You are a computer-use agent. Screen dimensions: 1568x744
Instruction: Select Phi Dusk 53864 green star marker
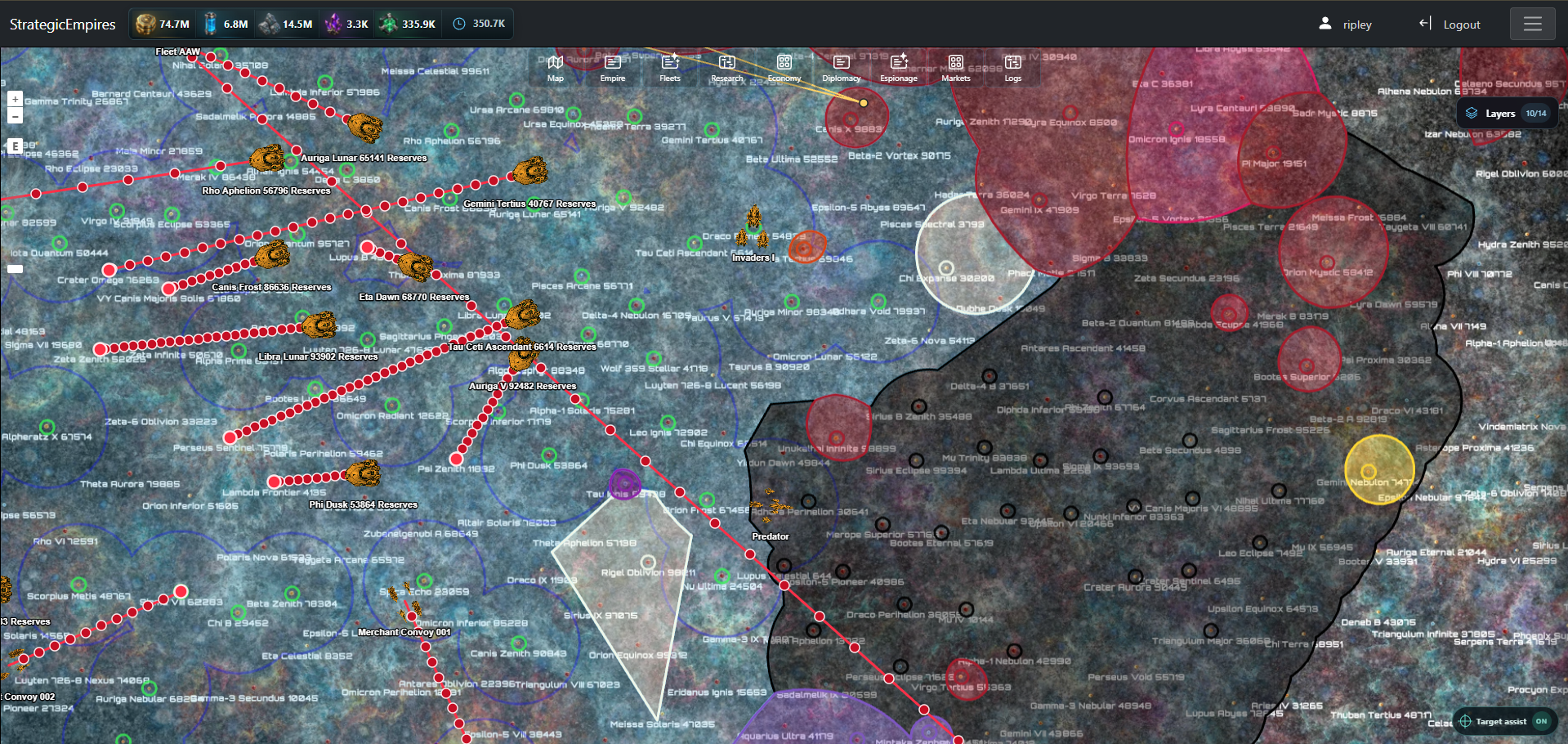pos(549,455)
